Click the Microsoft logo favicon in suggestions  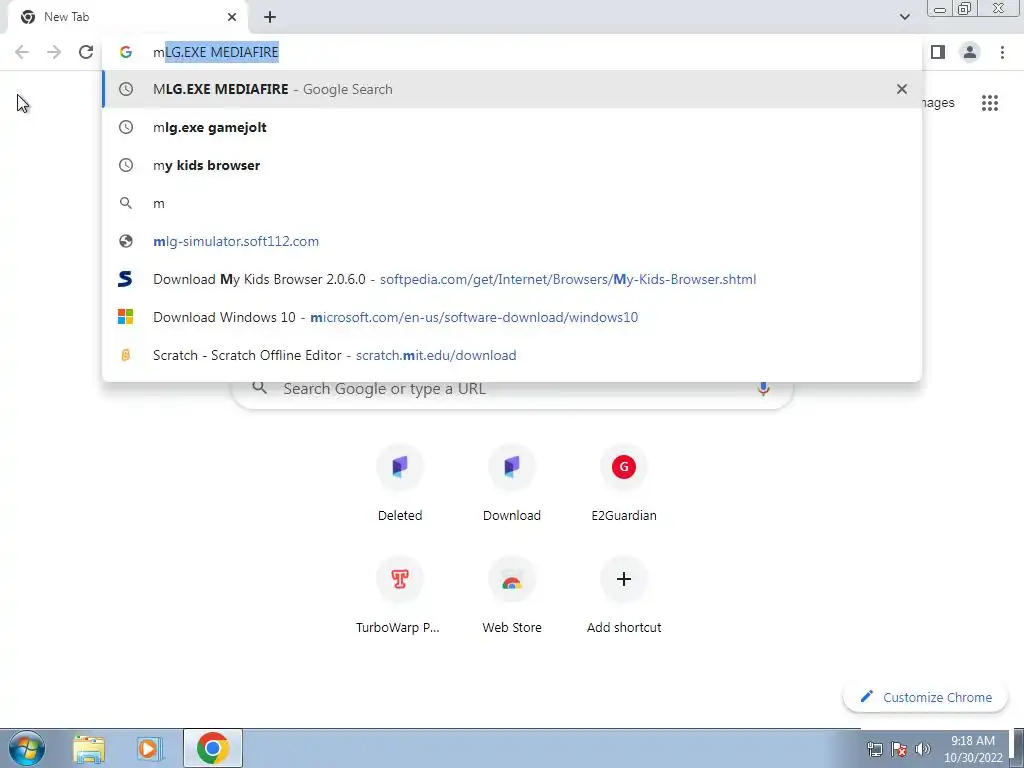coord(125,317)
